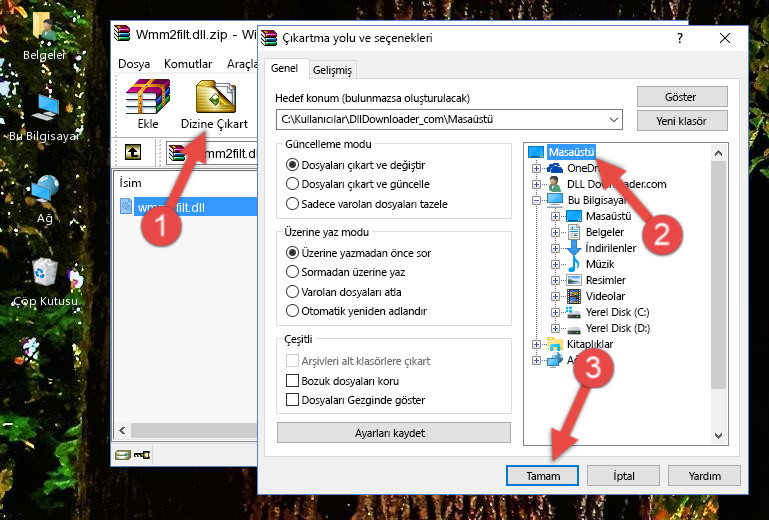Viewport: 769px width, 520px height.
Task: Click the drive icon in the WinRAR status bar
Action: (123, 455)
